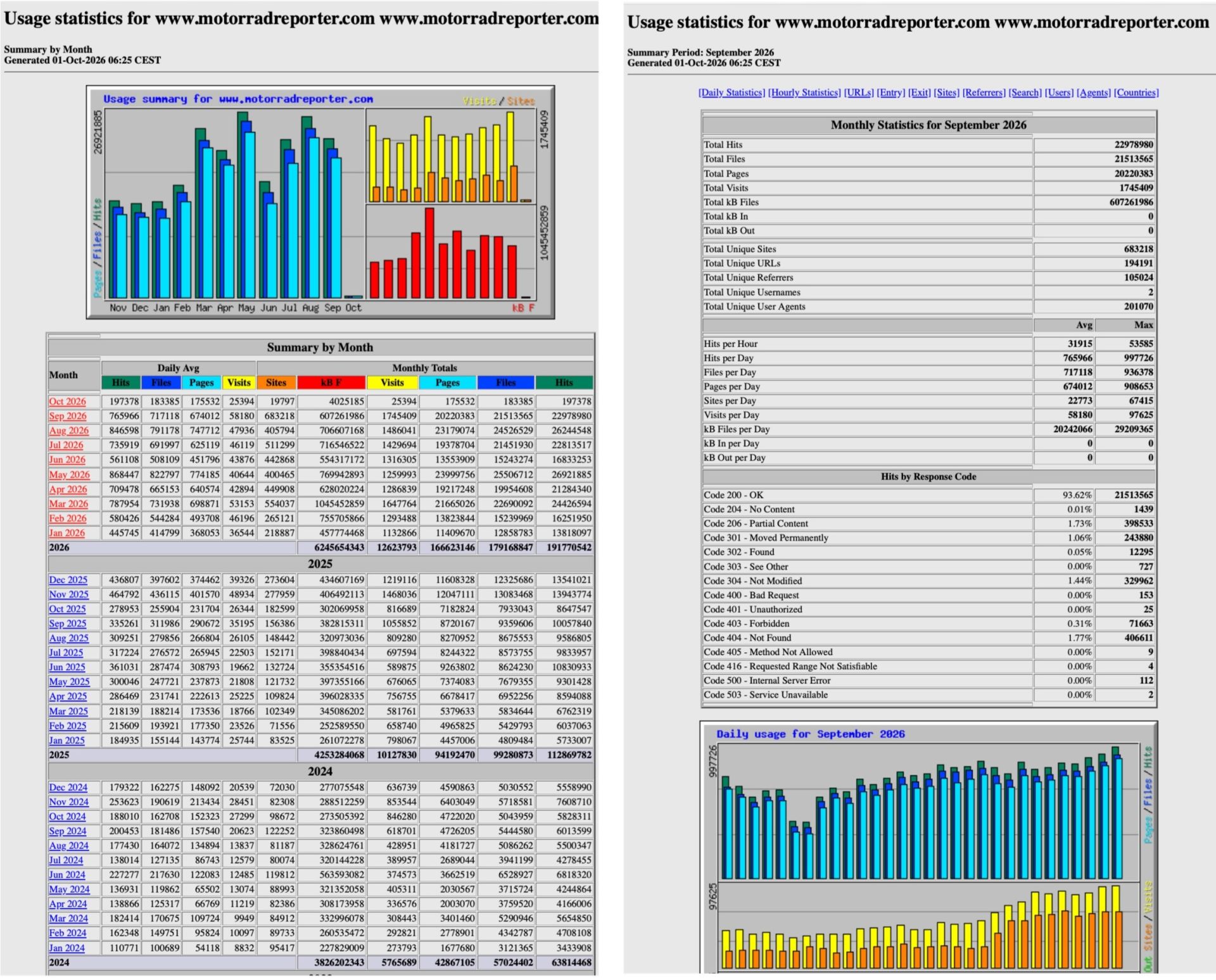Jump to the Search strings report
This screenshot has height=980, width=1216.
click(x=1025, y=92)
